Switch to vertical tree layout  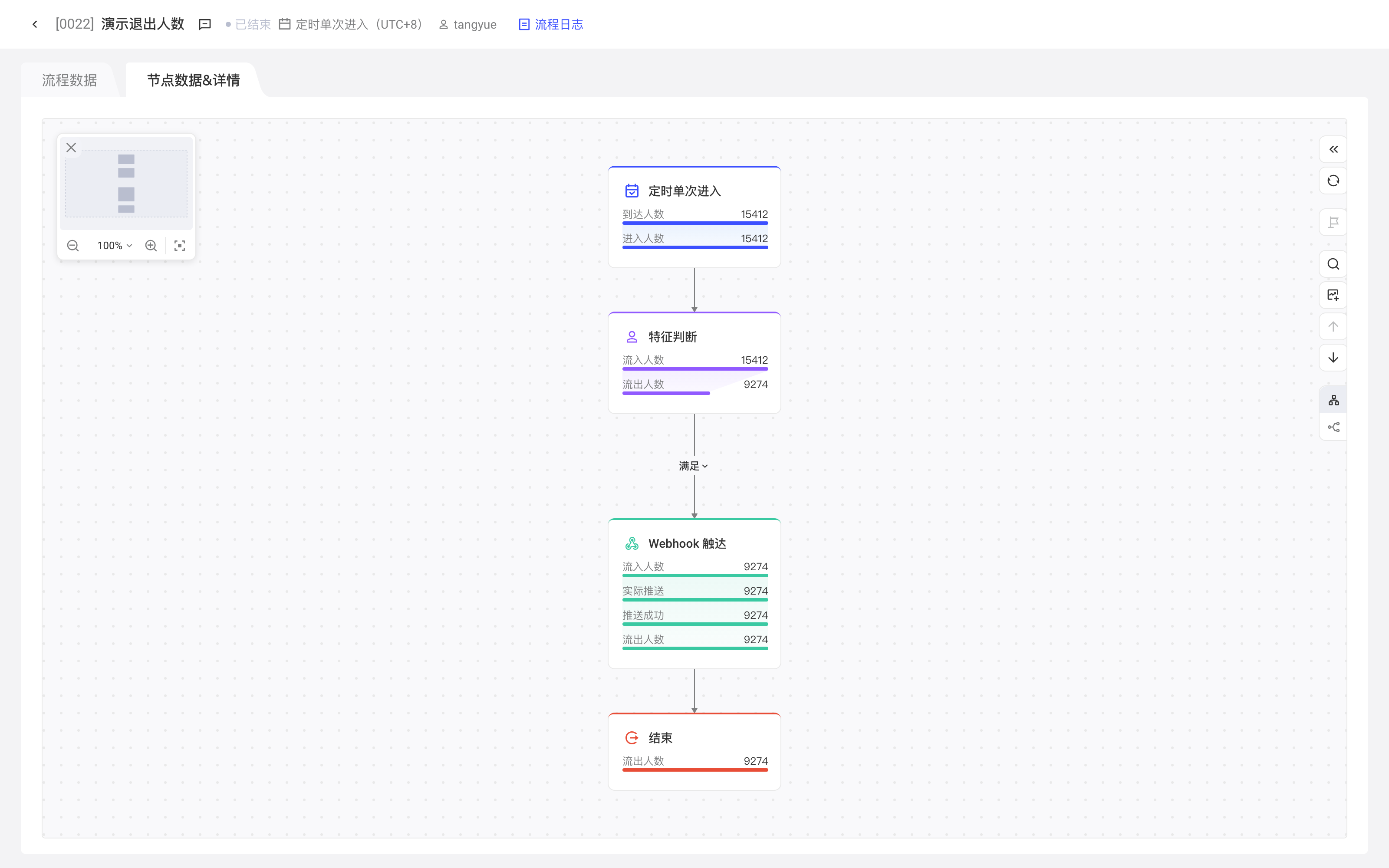coord(1333,400)
